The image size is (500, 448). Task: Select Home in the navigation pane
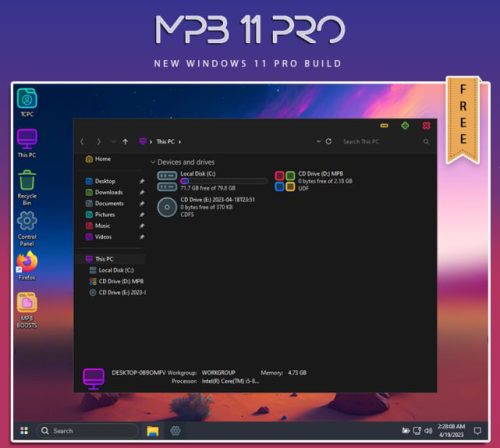[x=98, y=159]
